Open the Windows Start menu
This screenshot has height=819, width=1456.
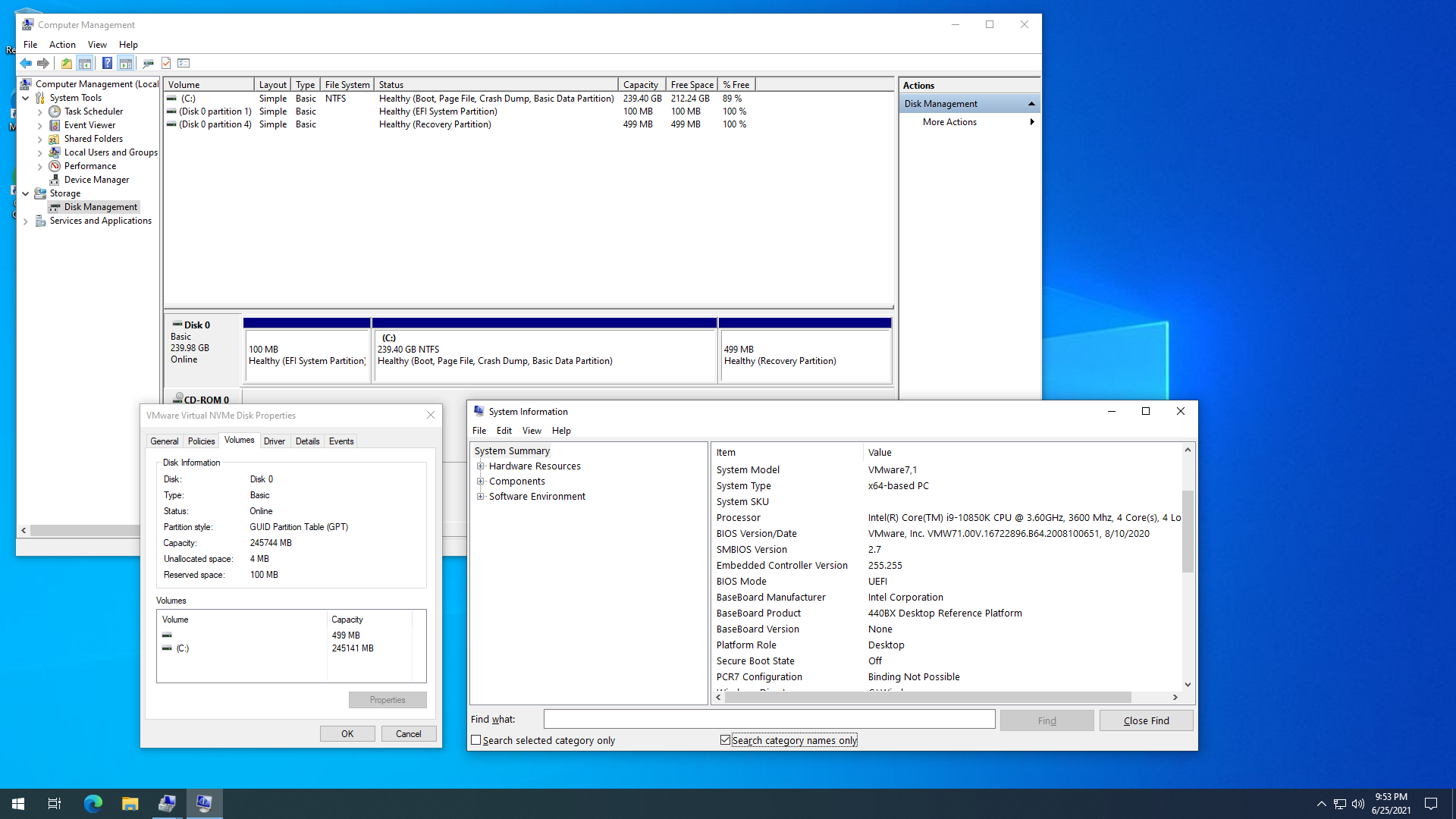click(x=18, y=804)
